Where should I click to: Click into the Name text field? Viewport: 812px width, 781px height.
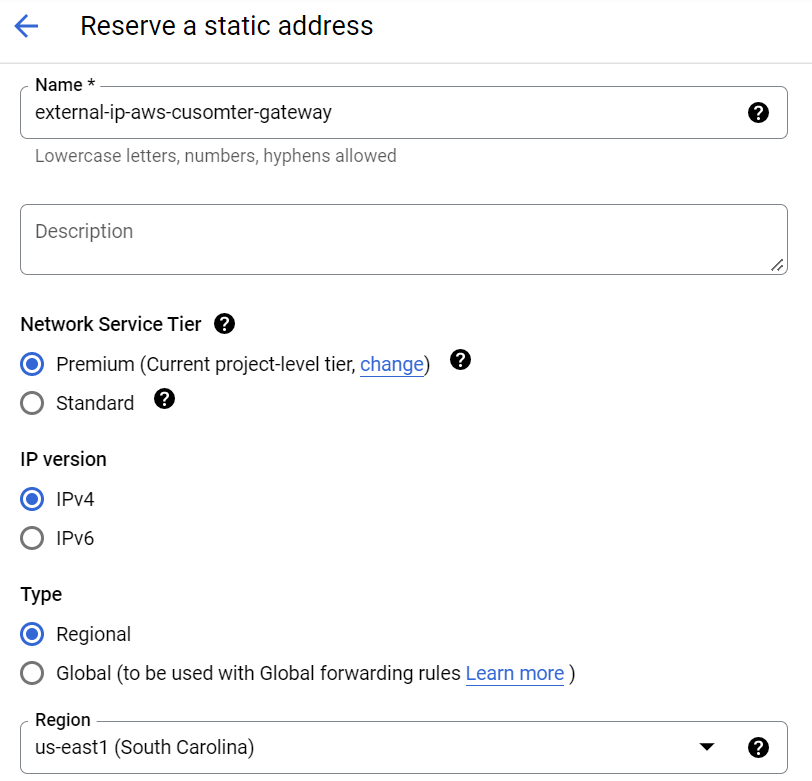pyautogui.click(x=380, y=113)
